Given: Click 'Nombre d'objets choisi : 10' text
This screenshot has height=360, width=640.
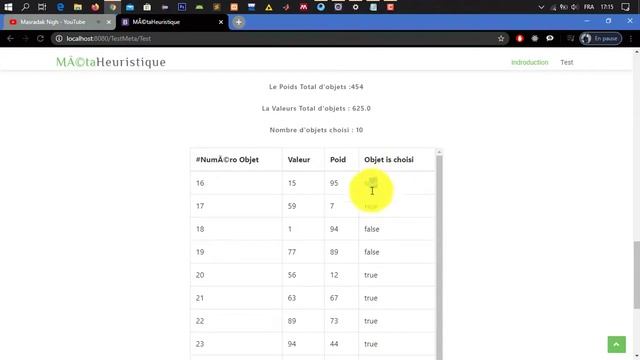Looking at the screenshot, I should tap(316, 130).
